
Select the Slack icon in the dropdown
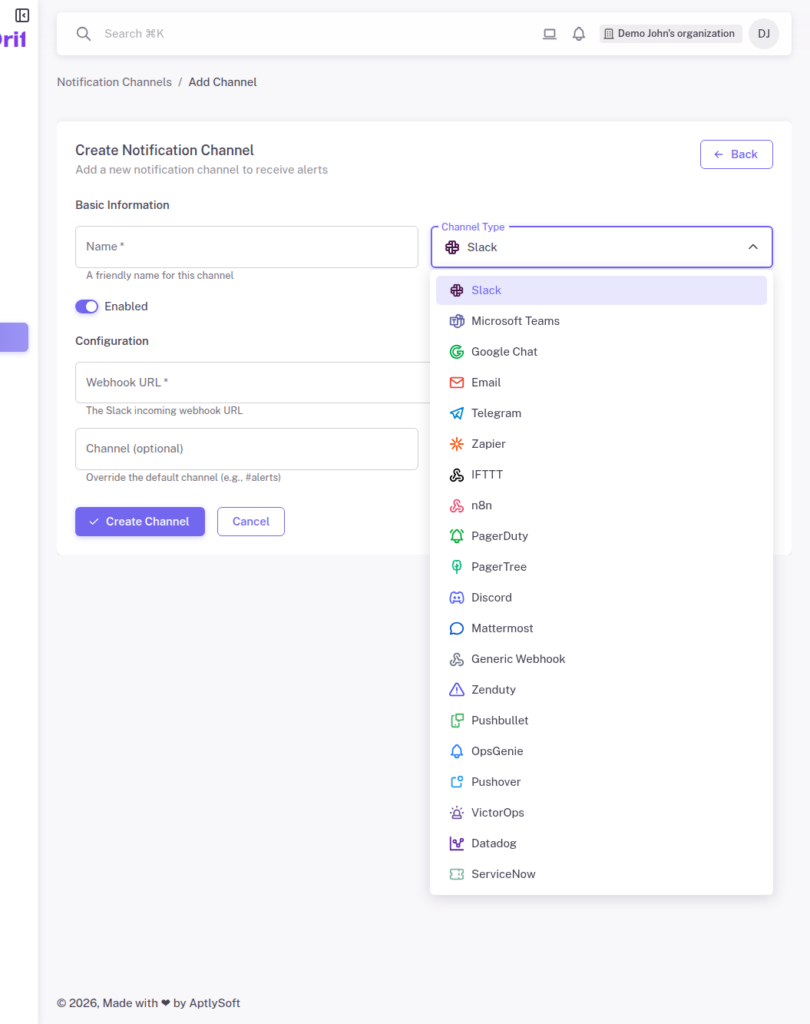(x=455, y=290)
